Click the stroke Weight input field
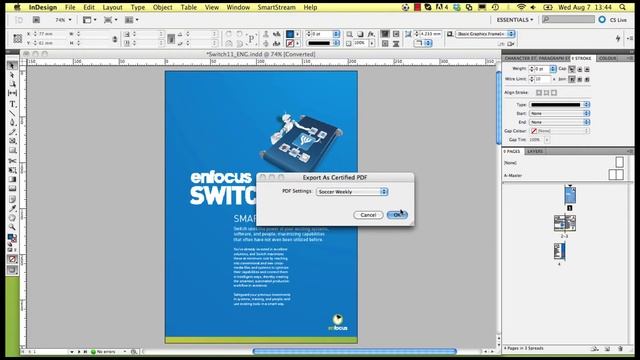This screenshot has width=640, height=360. (542, 69)
